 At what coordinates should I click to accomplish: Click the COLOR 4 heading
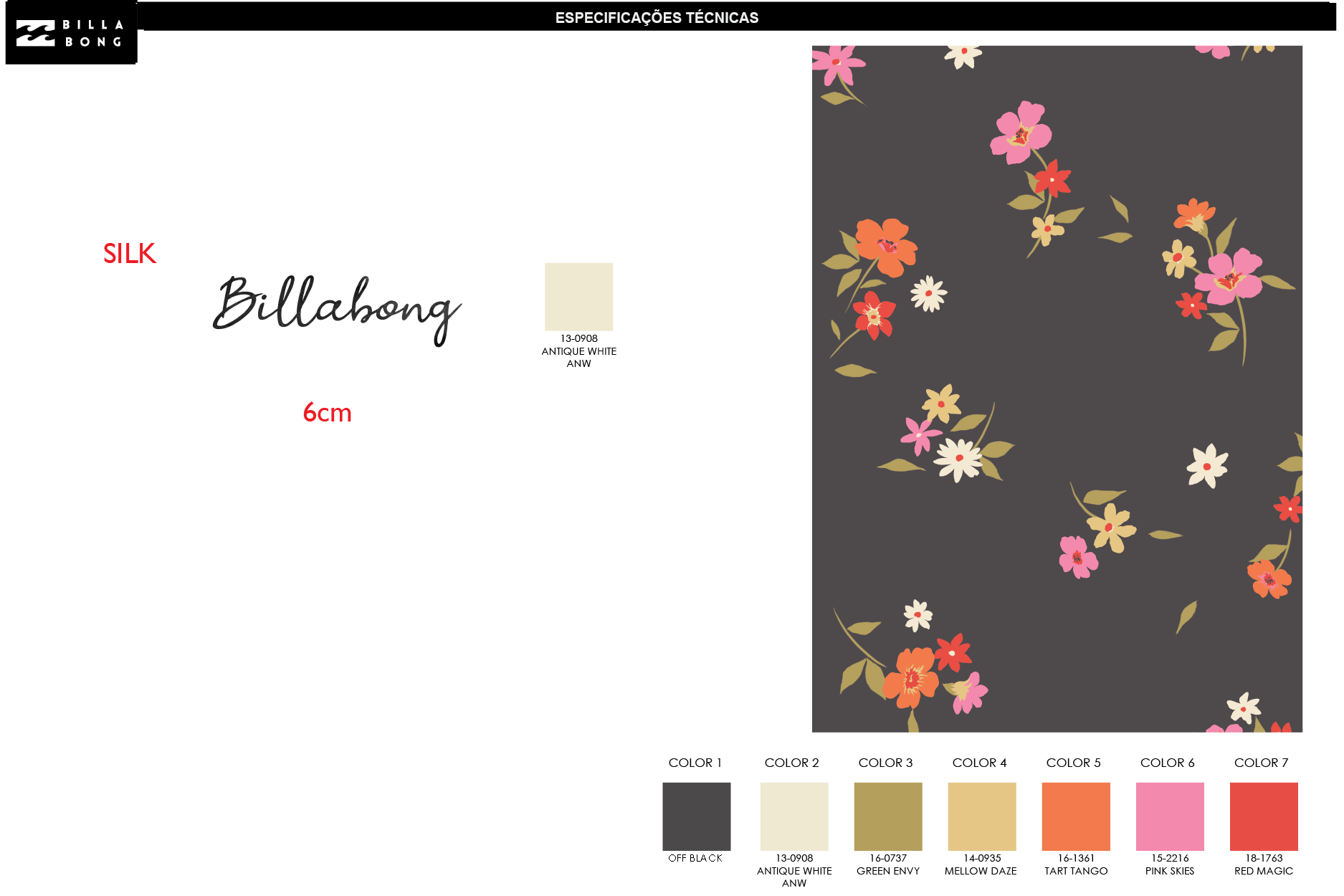(x=980, y=763)
